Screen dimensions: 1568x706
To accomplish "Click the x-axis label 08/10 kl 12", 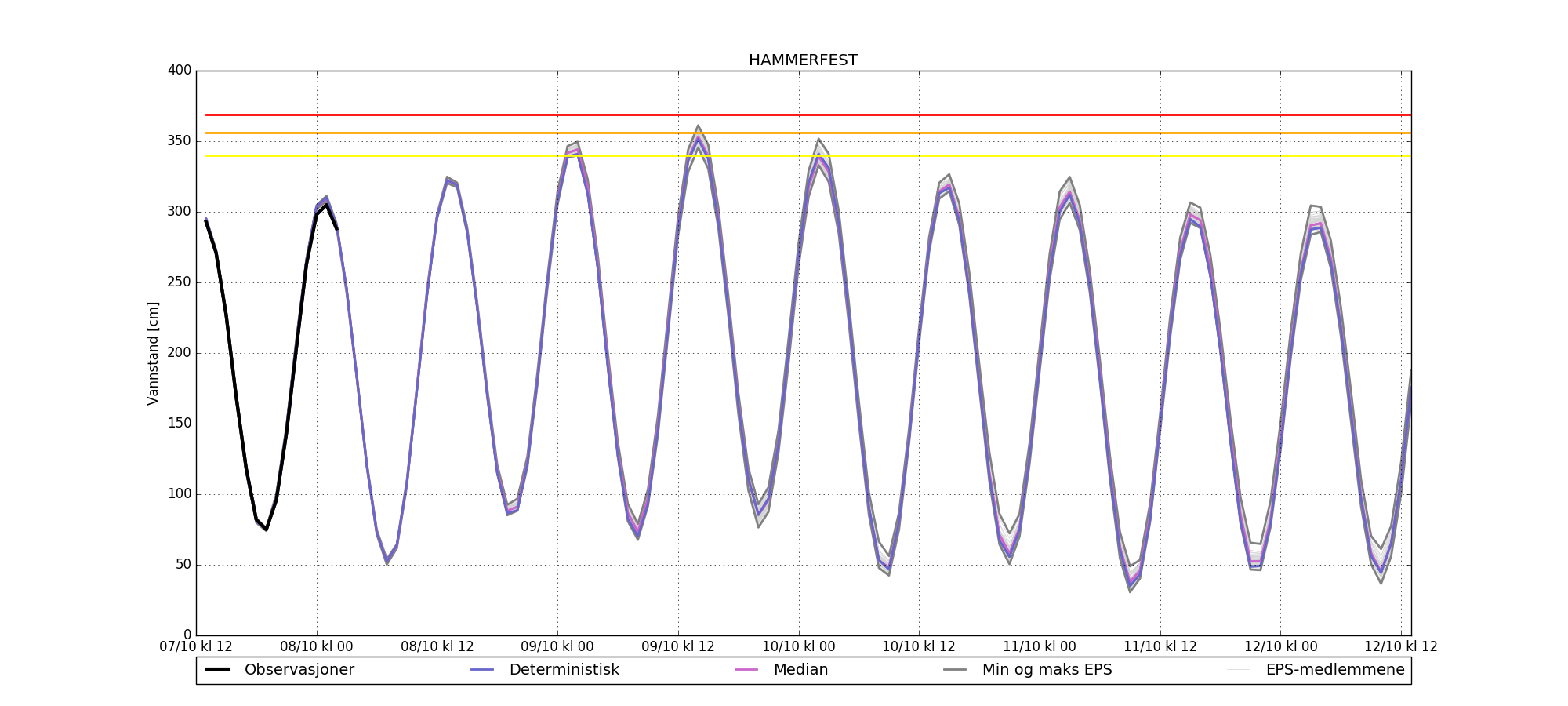I will pyautogui.click(x=437, y=647).
